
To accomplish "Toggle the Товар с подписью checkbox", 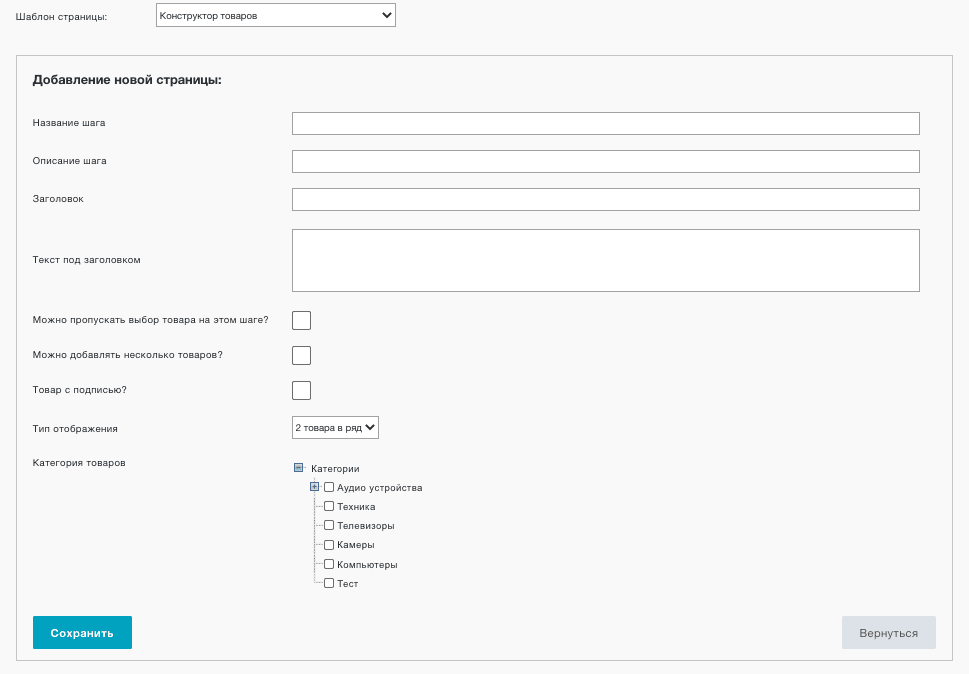I will click(x=302, y=390).
